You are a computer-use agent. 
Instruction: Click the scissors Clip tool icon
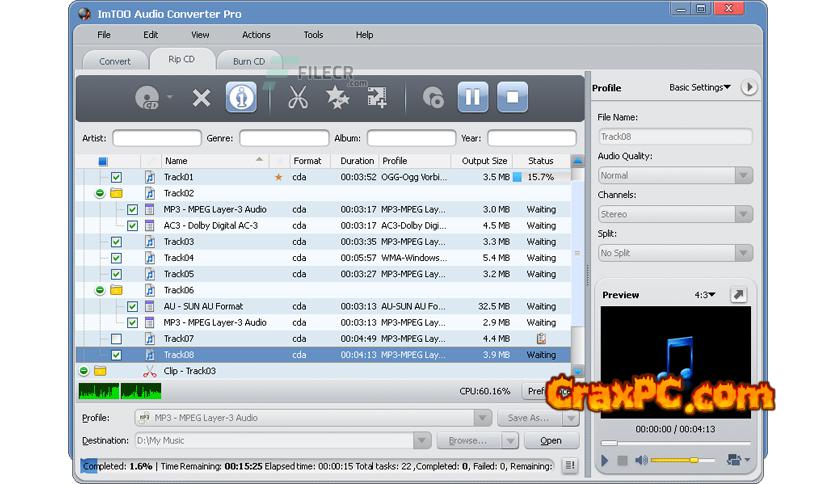click(297, 97)
